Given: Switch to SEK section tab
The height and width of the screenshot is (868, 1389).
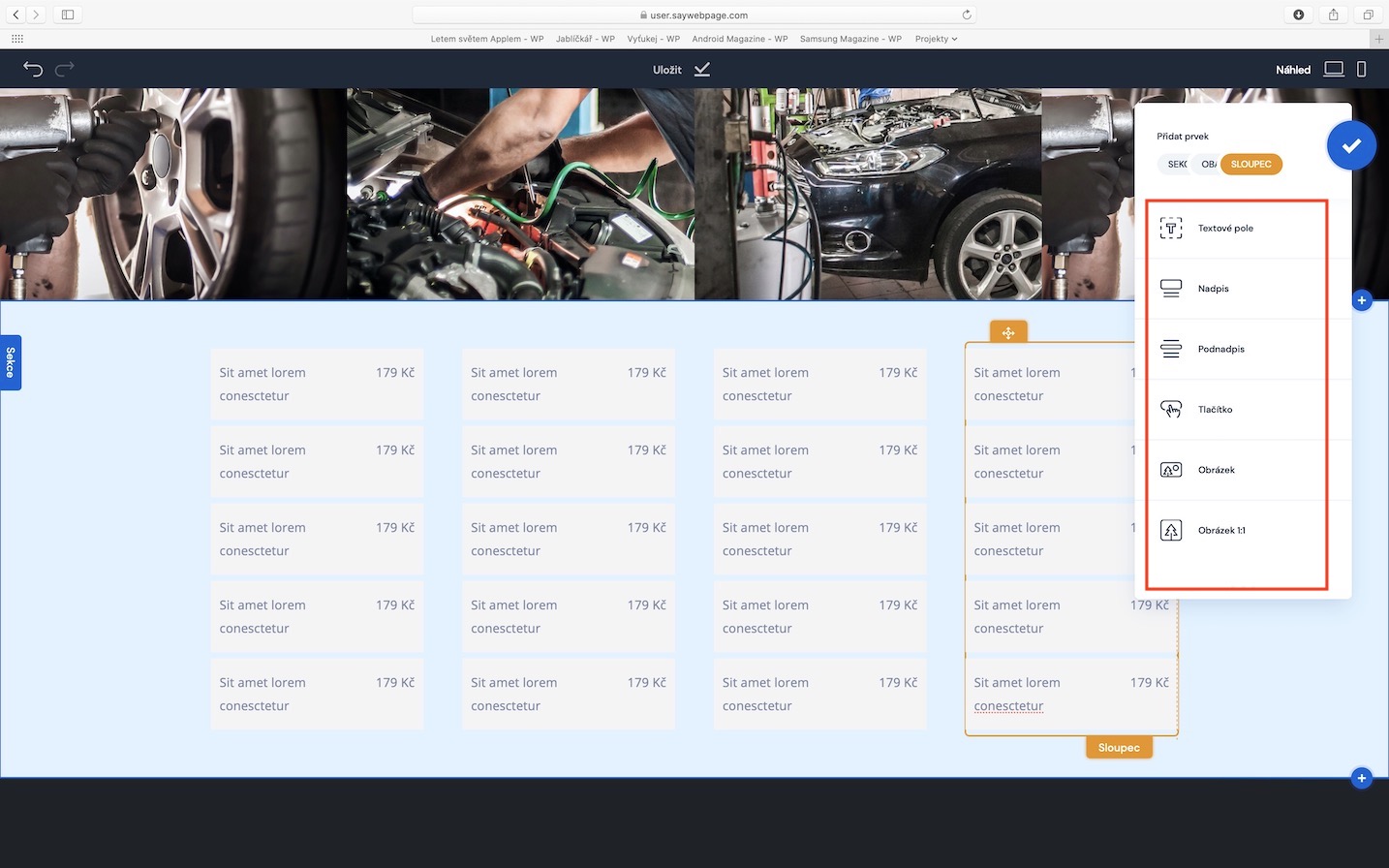Looking at the screenshot, I should [x=1176, y=164].
